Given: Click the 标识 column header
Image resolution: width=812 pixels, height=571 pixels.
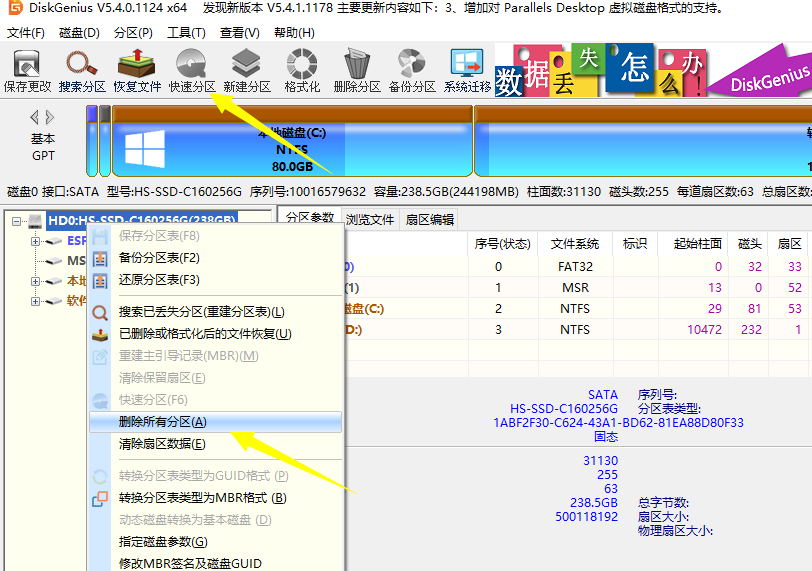Looking at the screenshot, I should [635, 244].
